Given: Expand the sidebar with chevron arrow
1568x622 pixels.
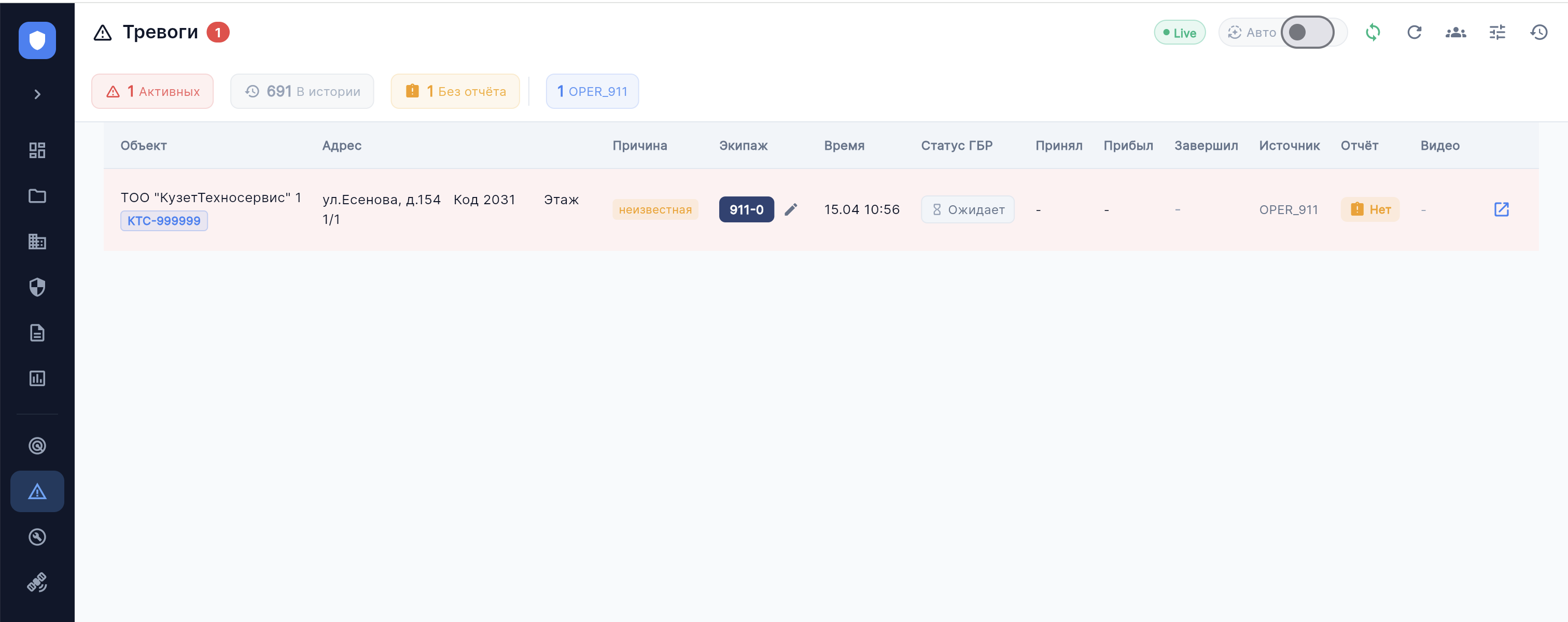Looking at the screenshot, I should pos(37,94).
